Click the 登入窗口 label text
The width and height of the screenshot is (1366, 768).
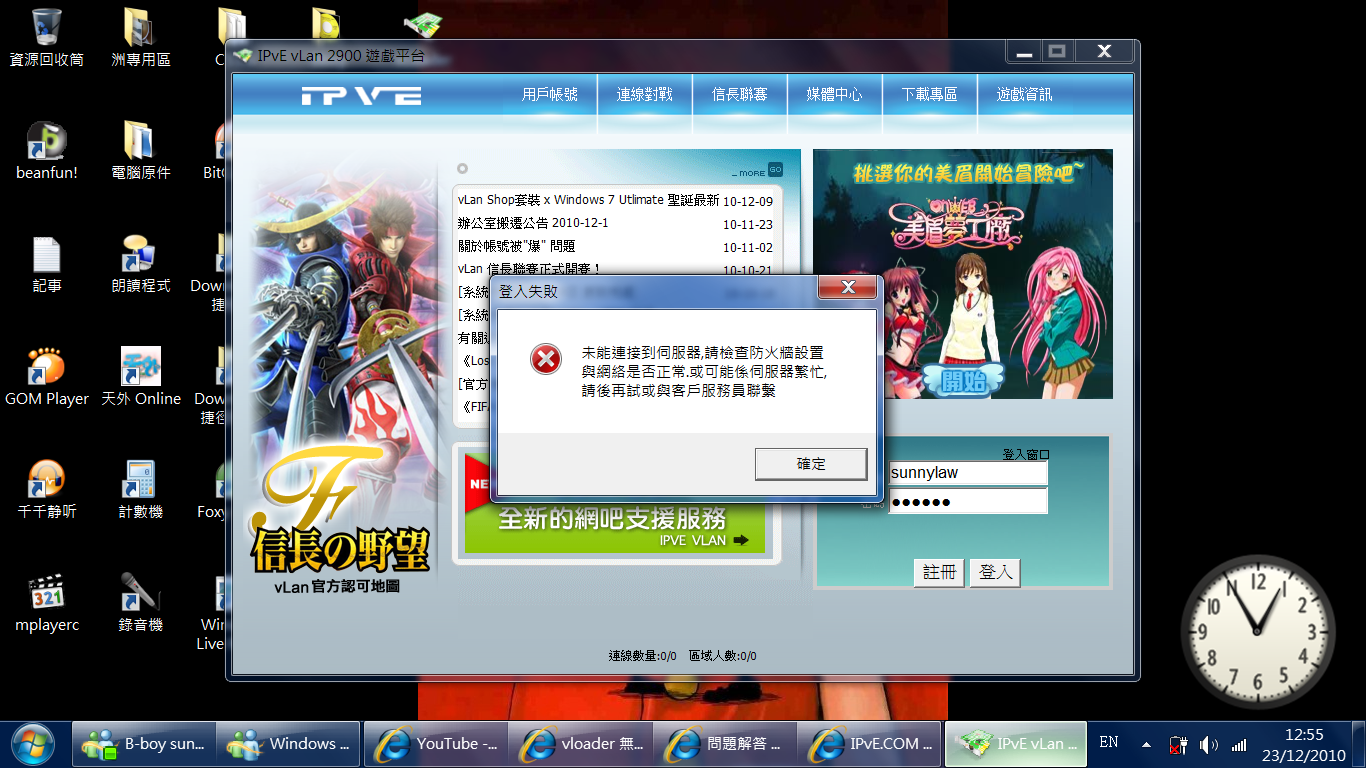coord(1026,455)
